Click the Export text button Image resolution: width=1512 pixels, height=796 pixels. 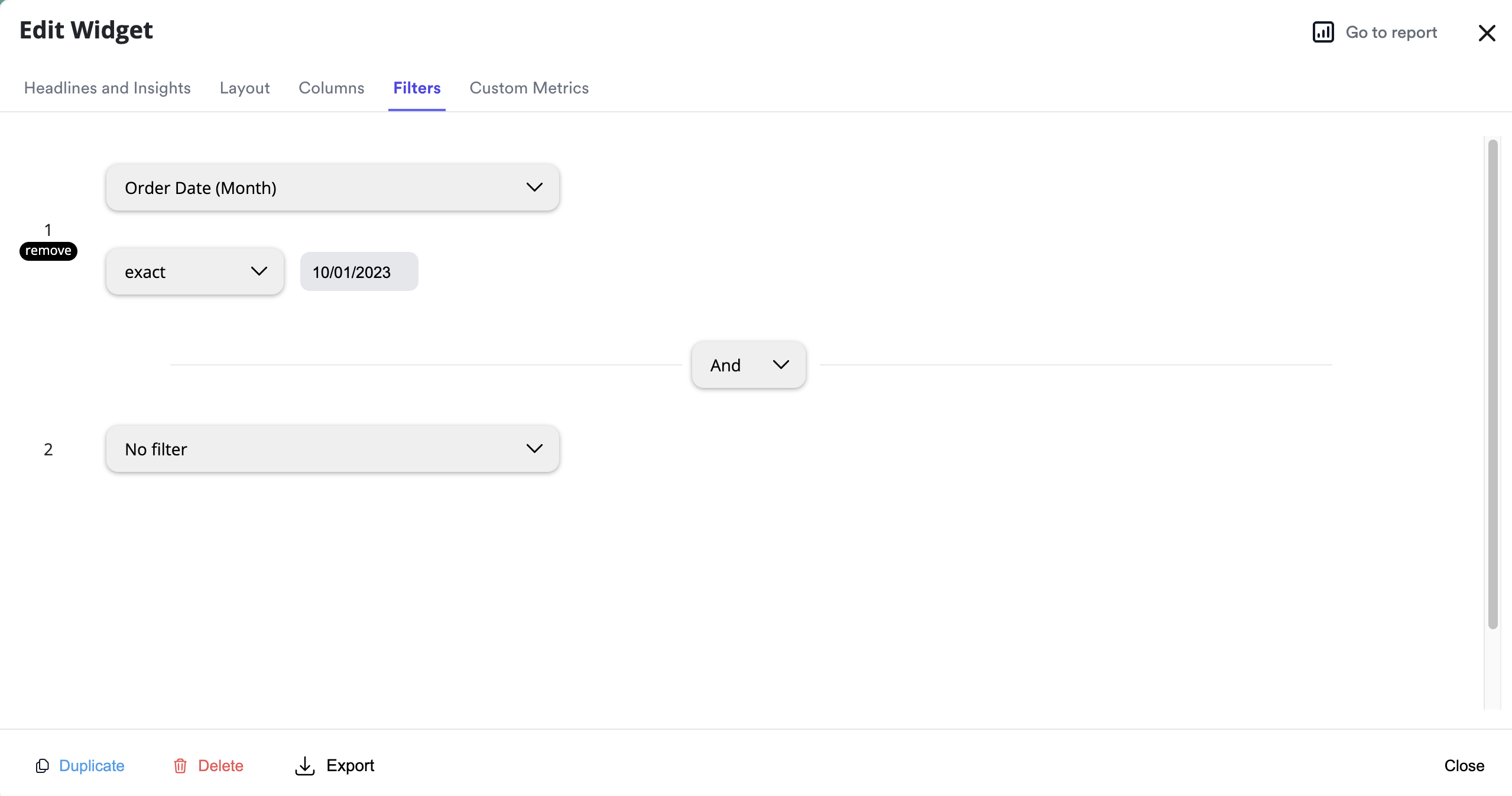(x=350, y=766)
